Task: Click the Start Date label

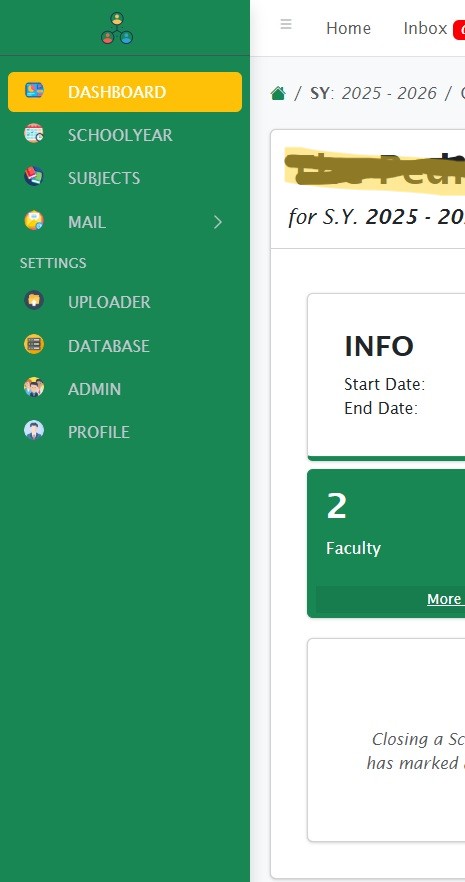Action: tap(385, 384)
